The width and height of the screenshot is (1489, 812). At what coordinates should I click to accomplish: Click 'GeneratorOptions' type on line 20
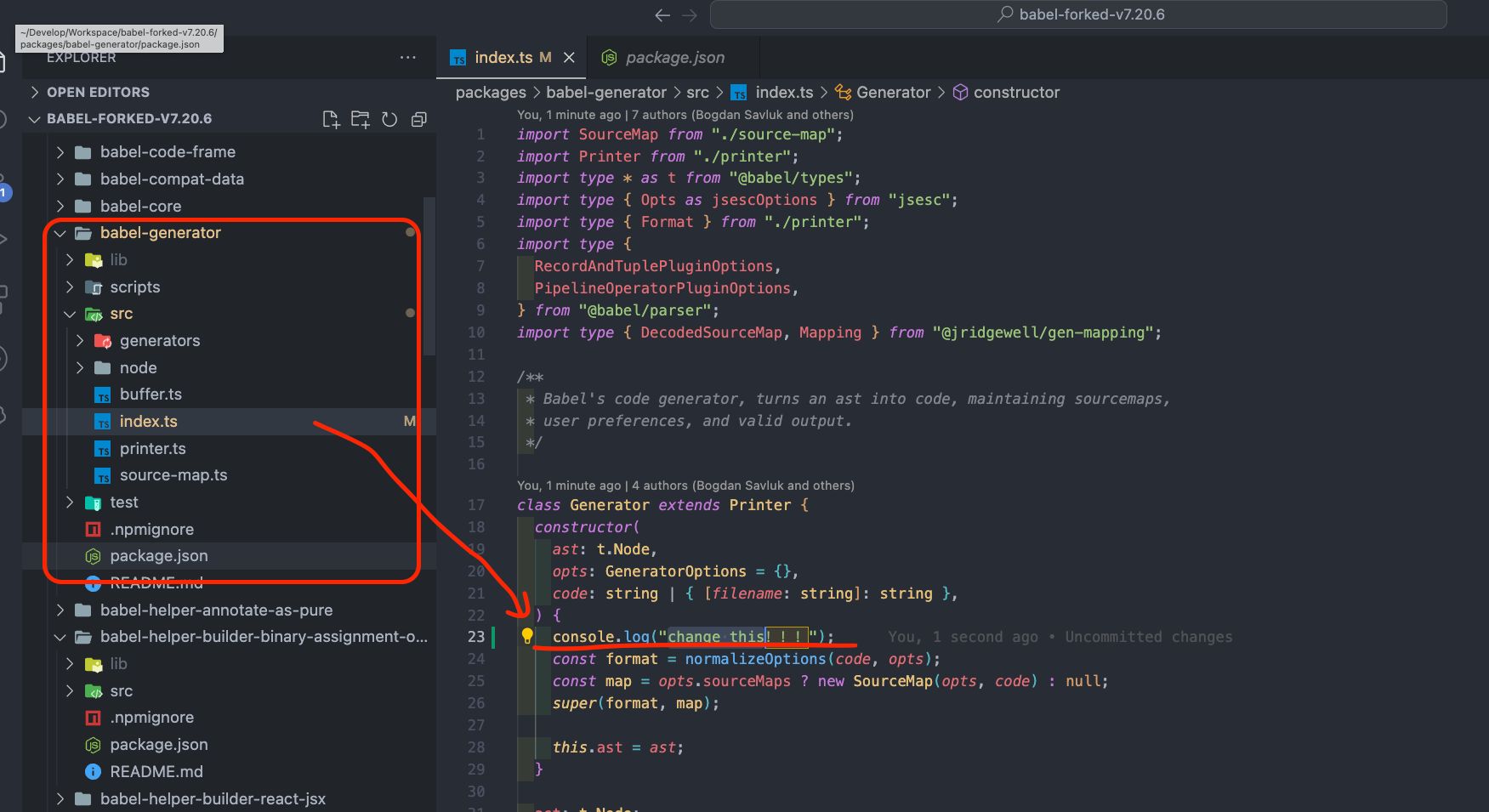click(x=675, y=571)
